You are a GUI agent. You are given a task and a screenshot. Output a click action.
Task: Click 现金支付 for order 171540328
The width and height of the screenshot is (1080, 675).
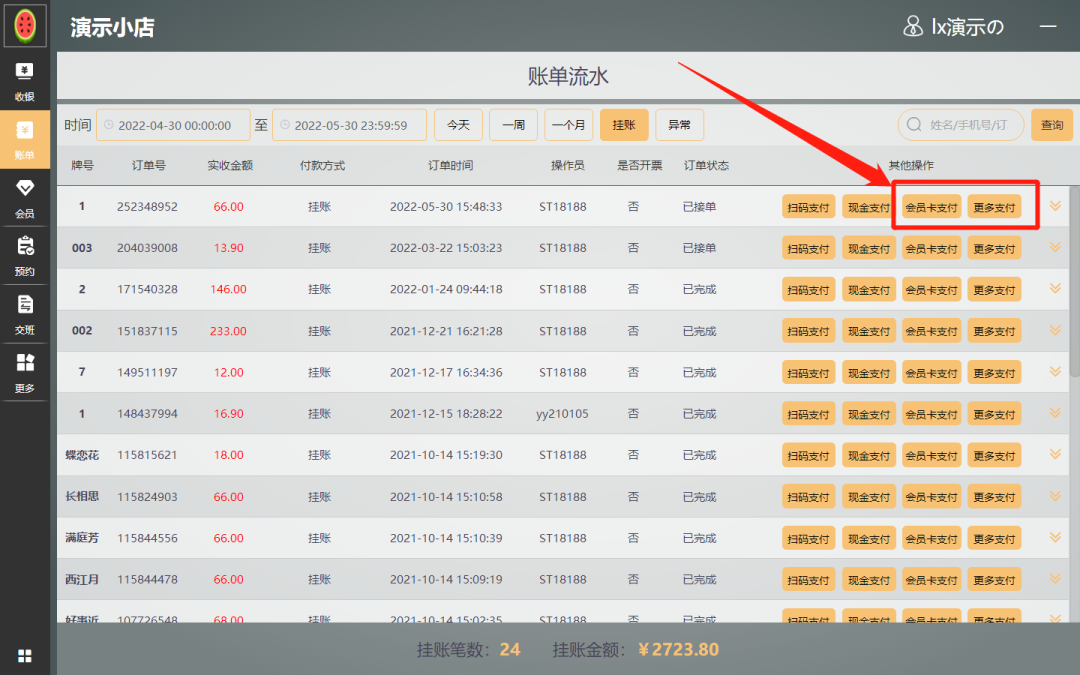pos(869,289)
